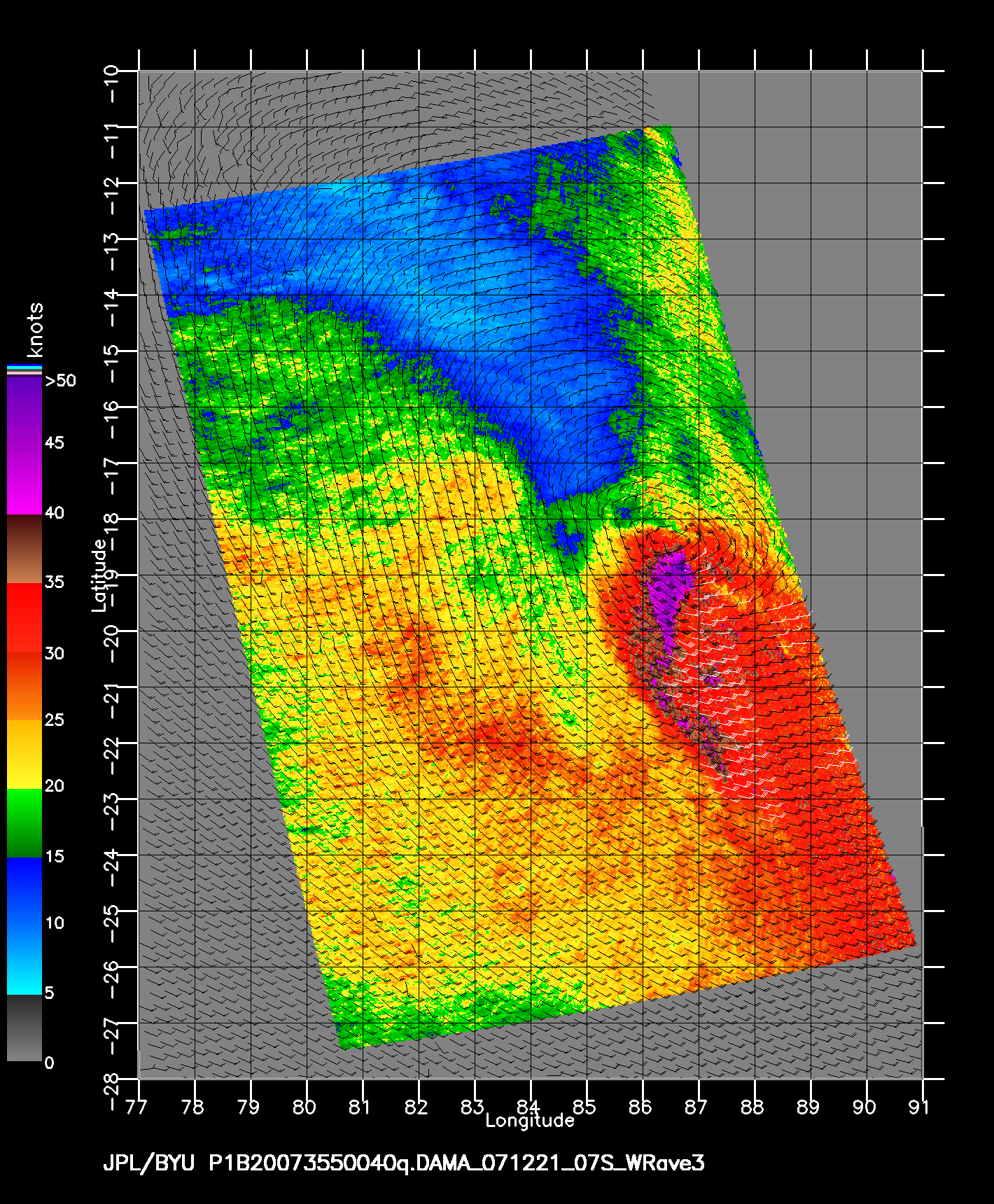Click the longitude axis label '79'
This screenshot has width=994, height=1204.
(248, 1107)
